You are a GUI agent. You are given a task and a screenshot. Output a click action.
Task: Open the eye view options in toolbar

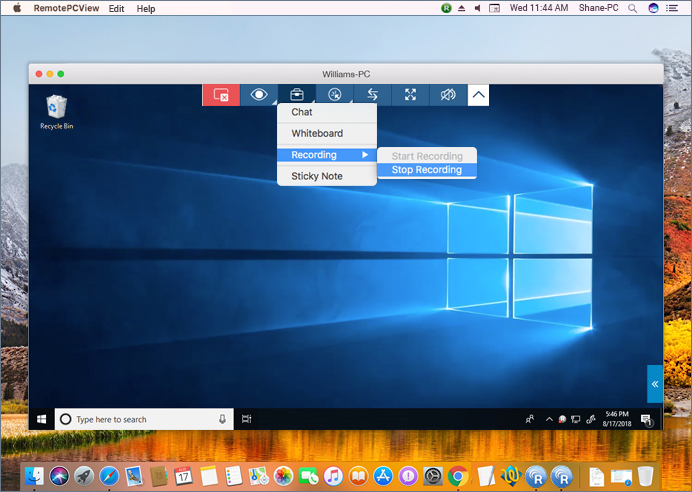259,95
